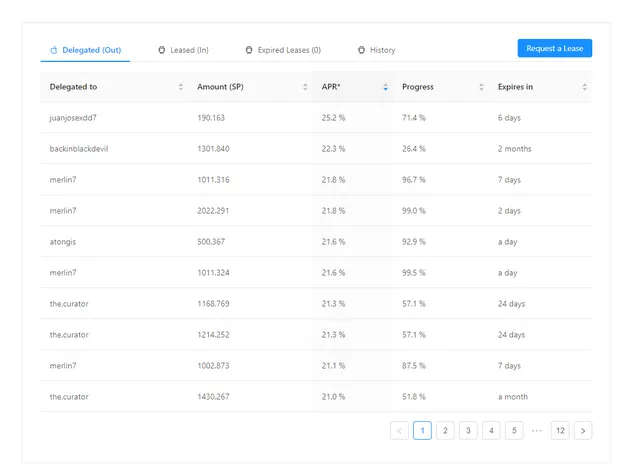The width and height of the screenshot is (640, 470).
Task: Open the Expired Leases (0) tab
Action: (283, 50)
